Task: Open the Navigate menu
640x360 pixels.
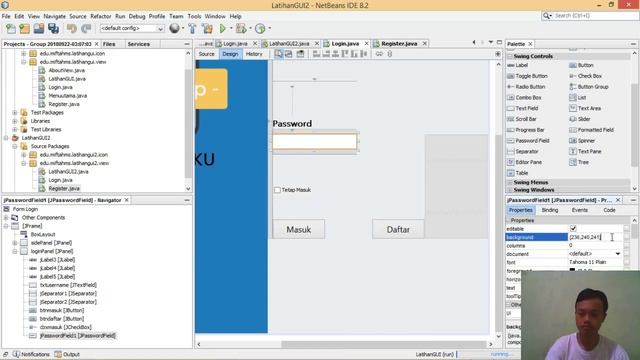Action: 54,16
